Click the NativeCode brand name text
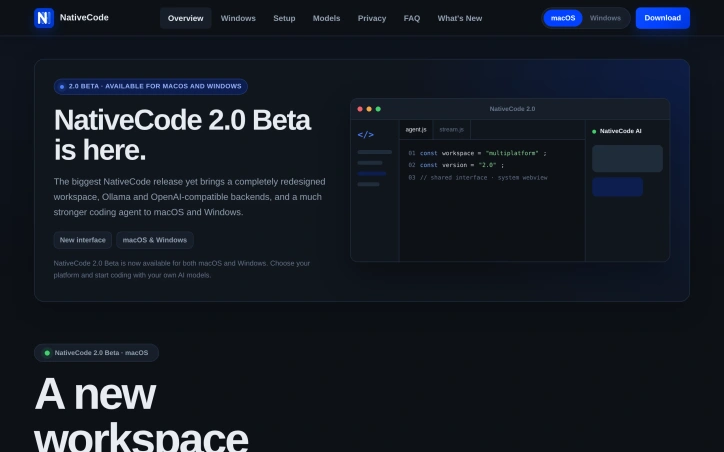Viewport: 724px width, 452px height. click(84, 18)
